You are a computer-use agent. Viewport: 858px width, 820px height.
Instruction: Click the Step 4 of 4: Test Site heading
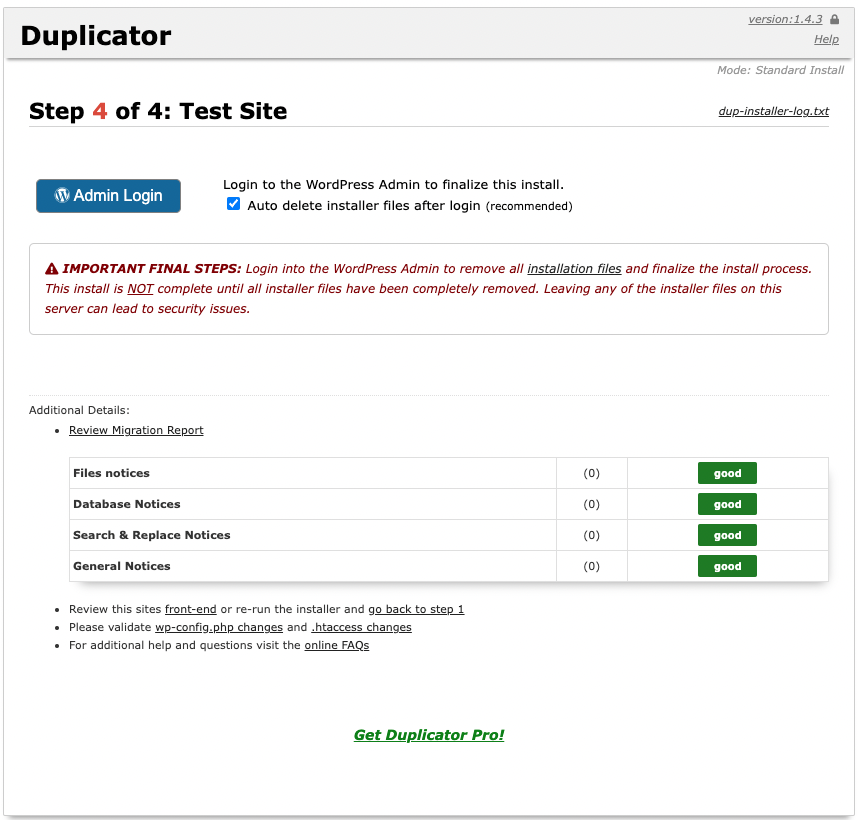pos(158,111)
